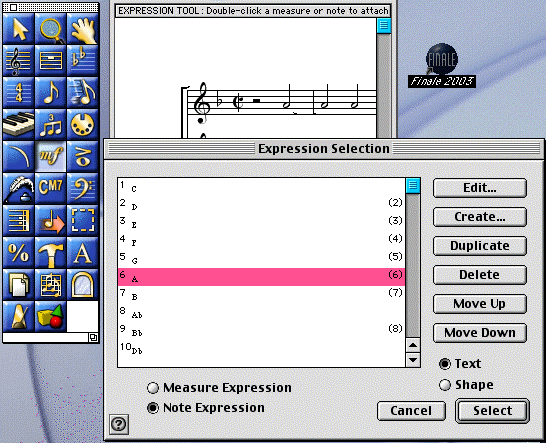Screen dimensions: 546x443
Task: Select the Hand Grabber tool
Action: coord(83,29)
